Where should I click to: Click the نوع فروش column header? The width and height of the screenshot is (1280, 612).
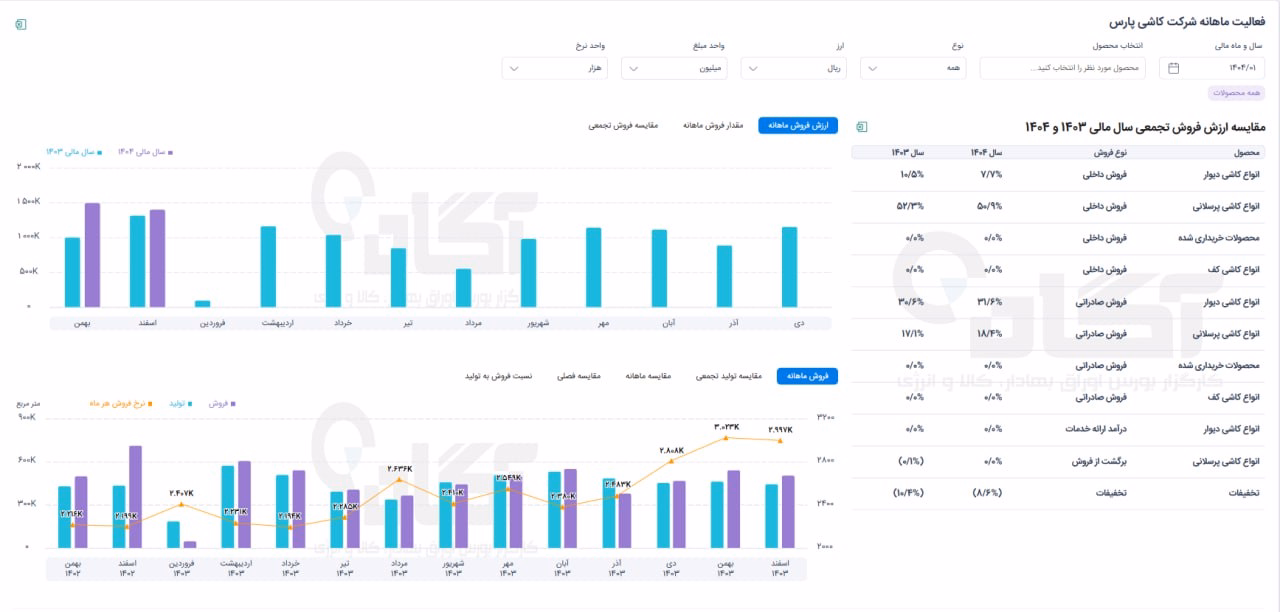(x=1108, y=152)
